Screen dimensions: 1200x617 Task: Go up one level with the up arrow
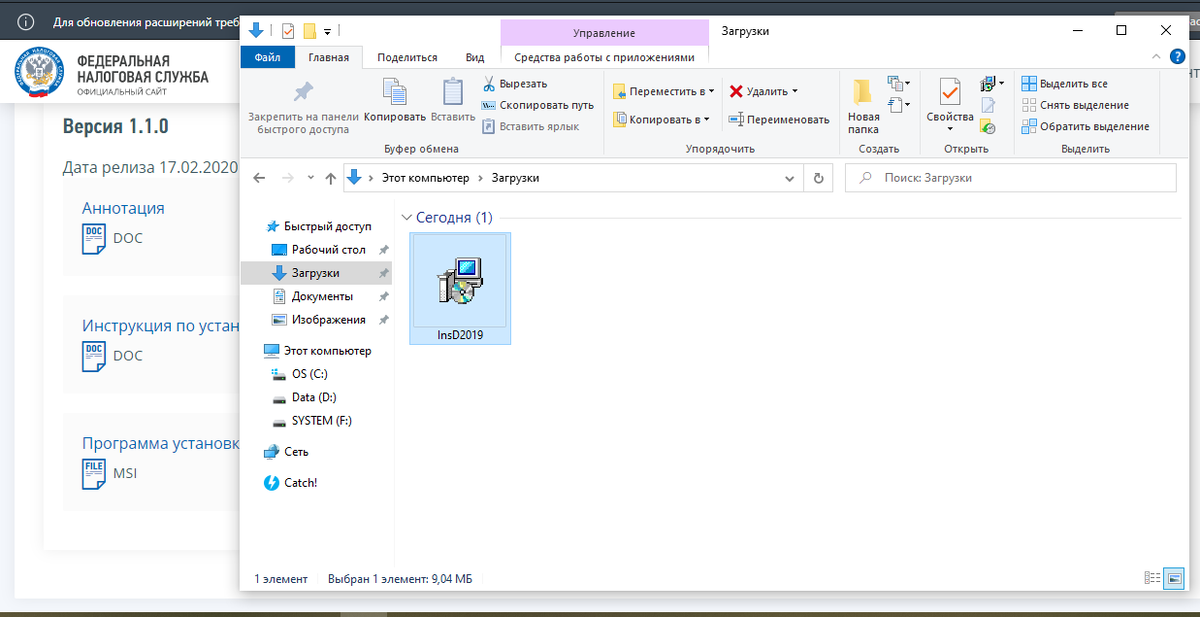[x=331, y=178]
